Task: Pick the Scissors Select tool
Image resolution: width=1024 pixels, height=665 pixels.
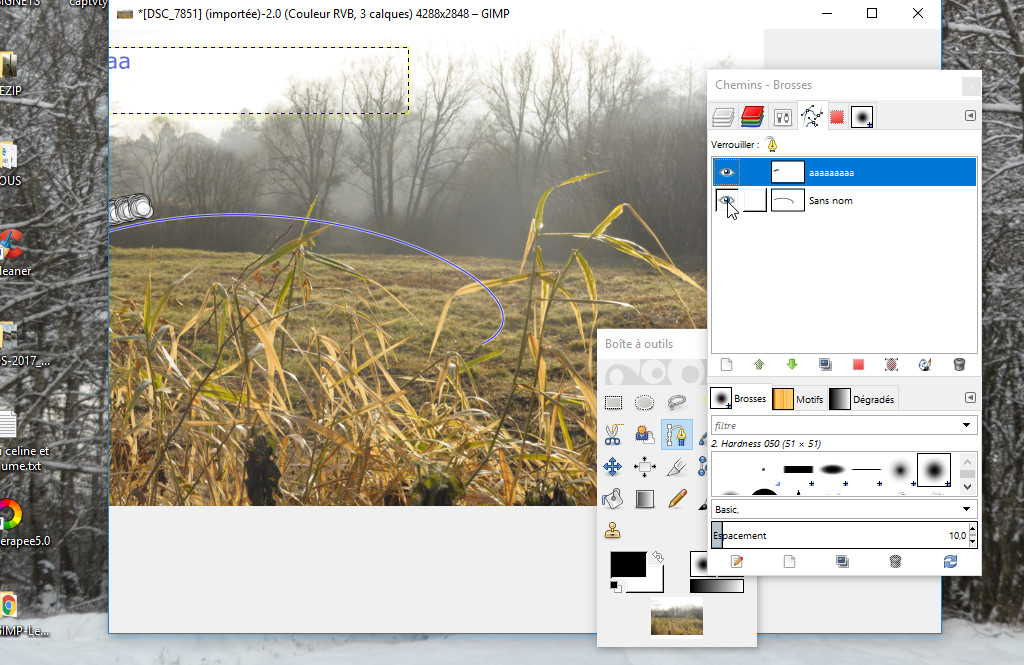Action: tap(613, 435)
